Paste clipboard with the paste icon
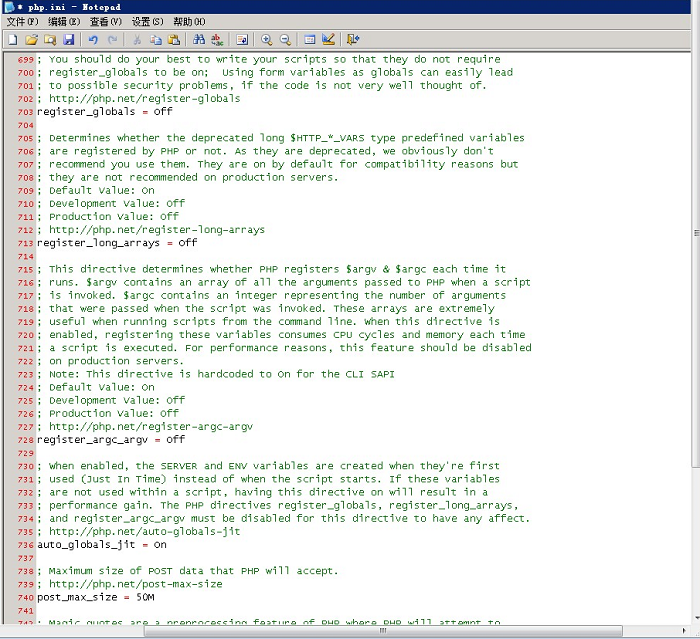This screenshot has height=639, width=700. point(174,40)
